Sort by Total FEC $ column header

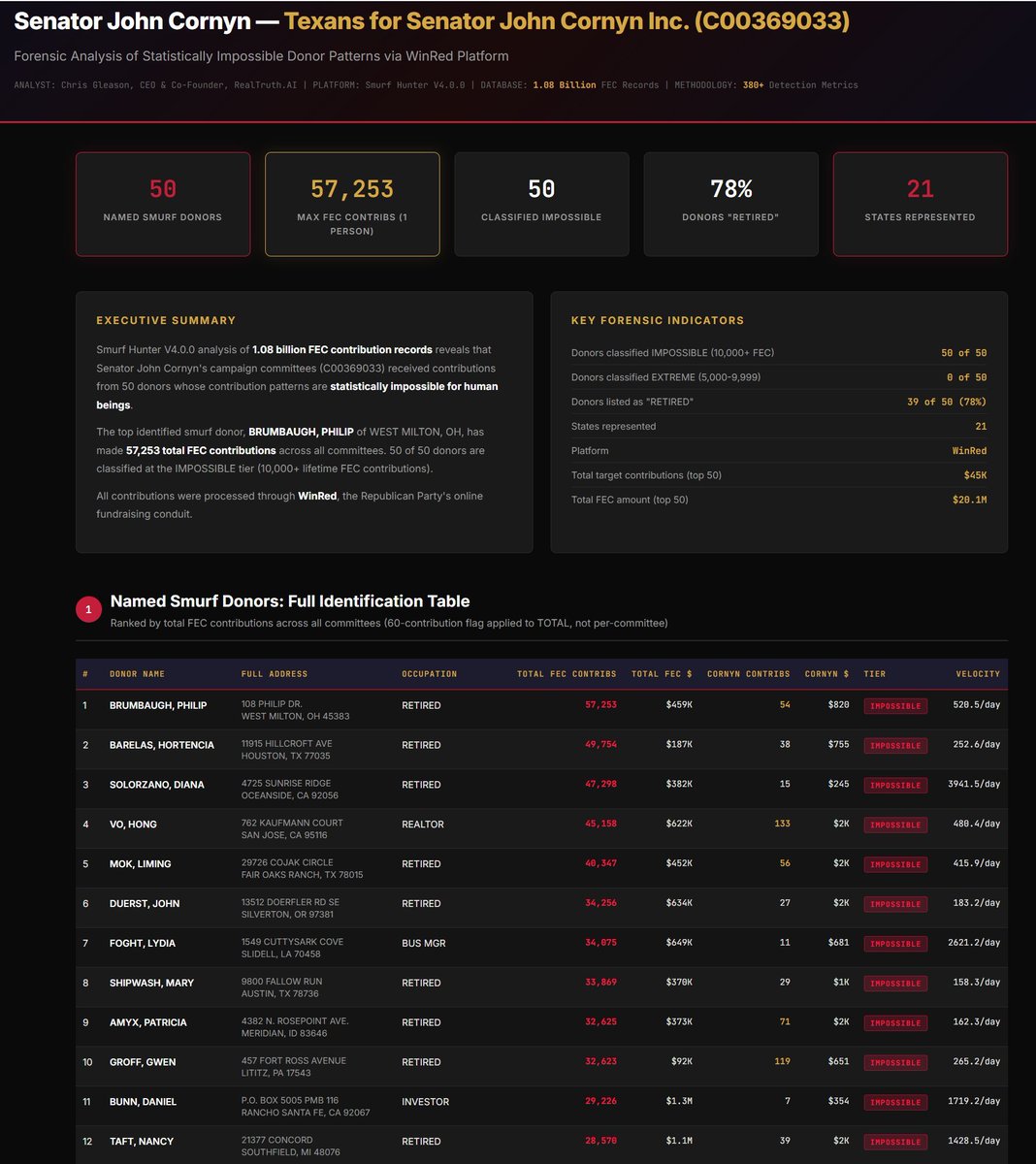(662, 674)
